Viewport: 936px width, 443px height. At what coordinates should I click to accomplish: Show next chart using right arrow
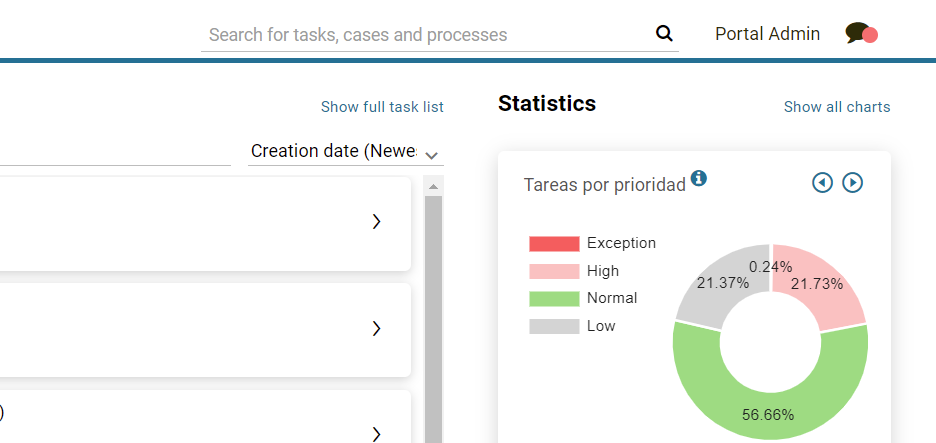click(x=852, y=182)
